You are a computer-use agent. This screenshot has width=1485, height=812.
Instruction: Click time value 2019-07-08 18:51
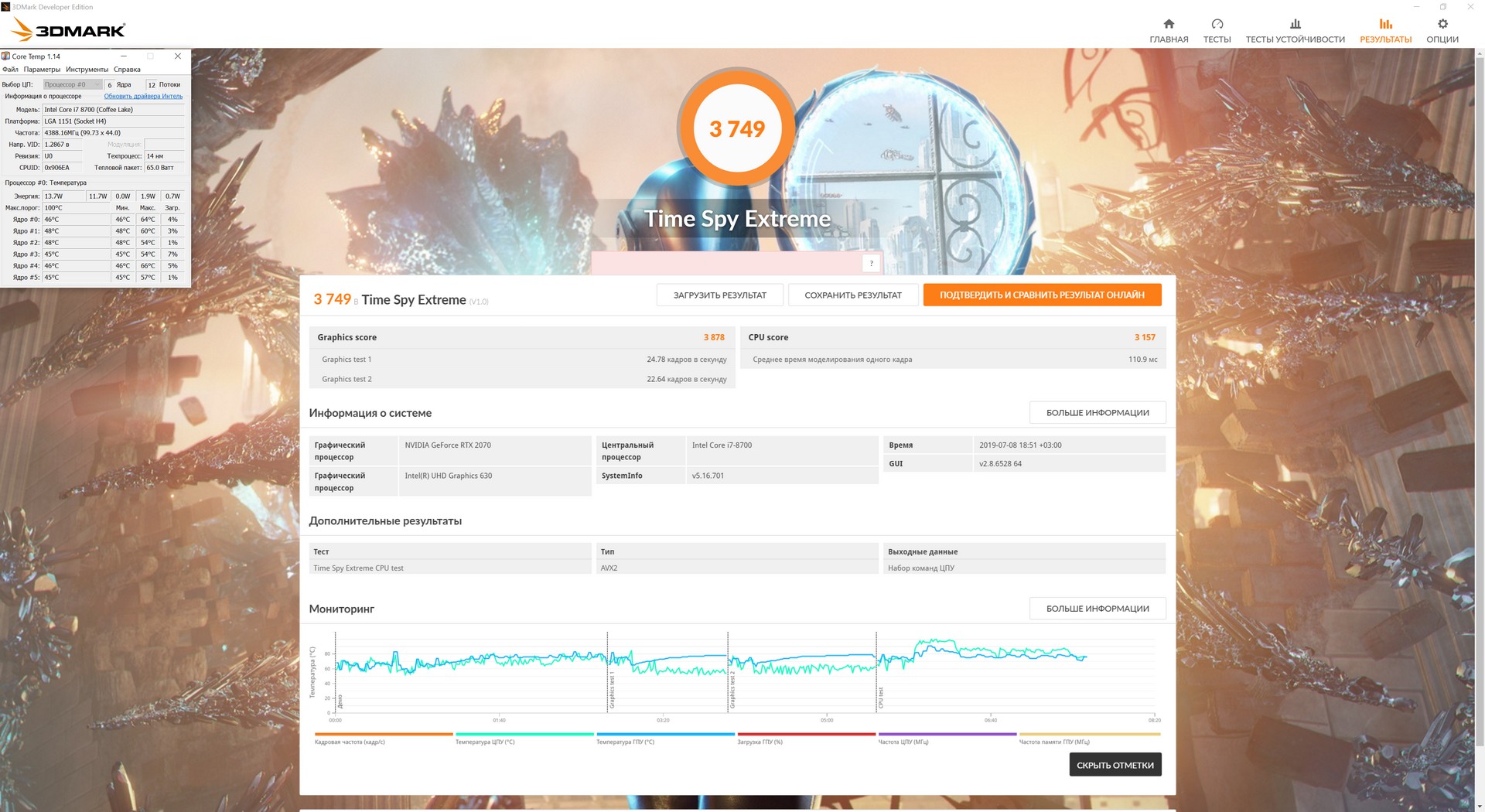click(x=1020, y=445)
